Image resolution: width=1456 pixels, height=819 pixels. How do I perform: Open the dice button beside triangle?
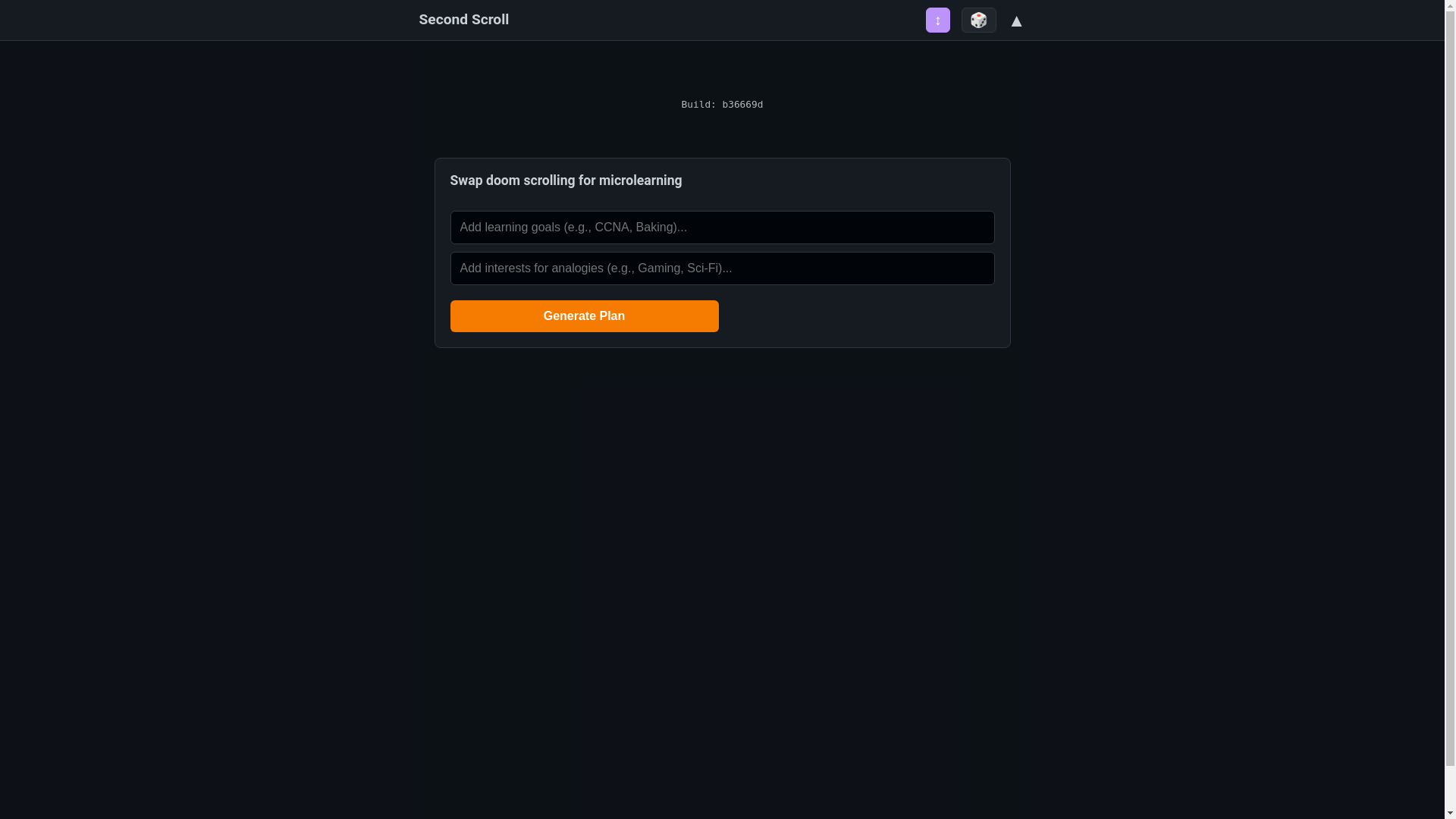point(978,20)
